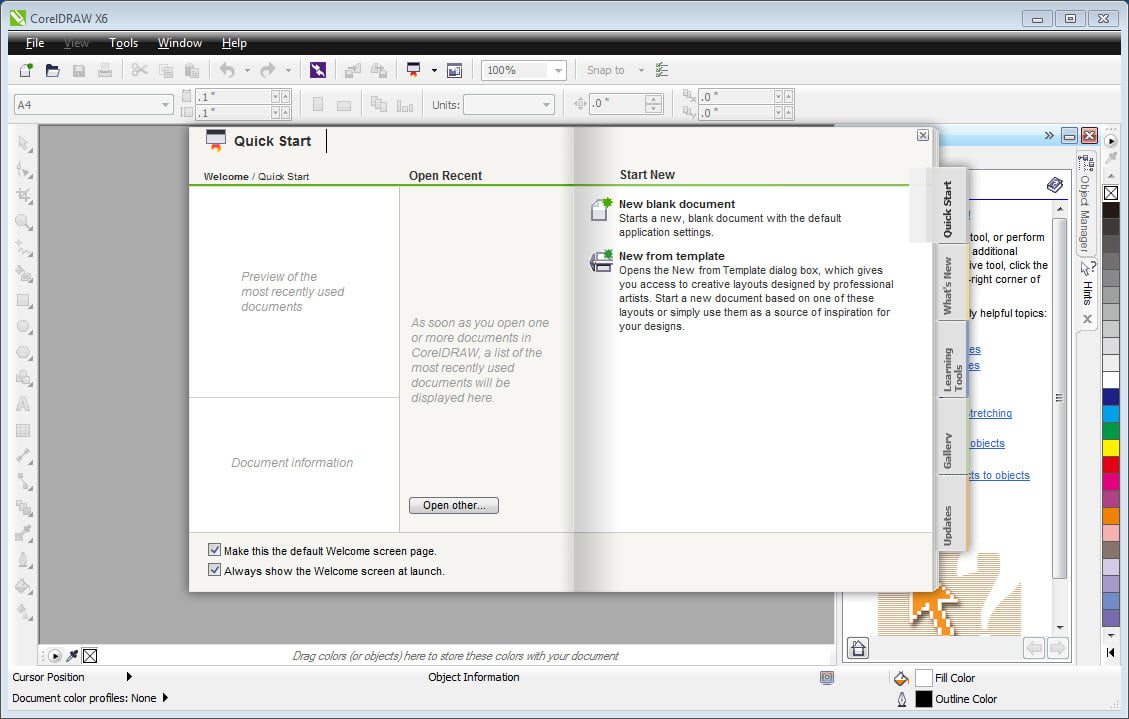Image resolution: width=1129 pixels, height=719 pixels.
Task: Select the Shape tool in toolbox
Action: [24, 171]
